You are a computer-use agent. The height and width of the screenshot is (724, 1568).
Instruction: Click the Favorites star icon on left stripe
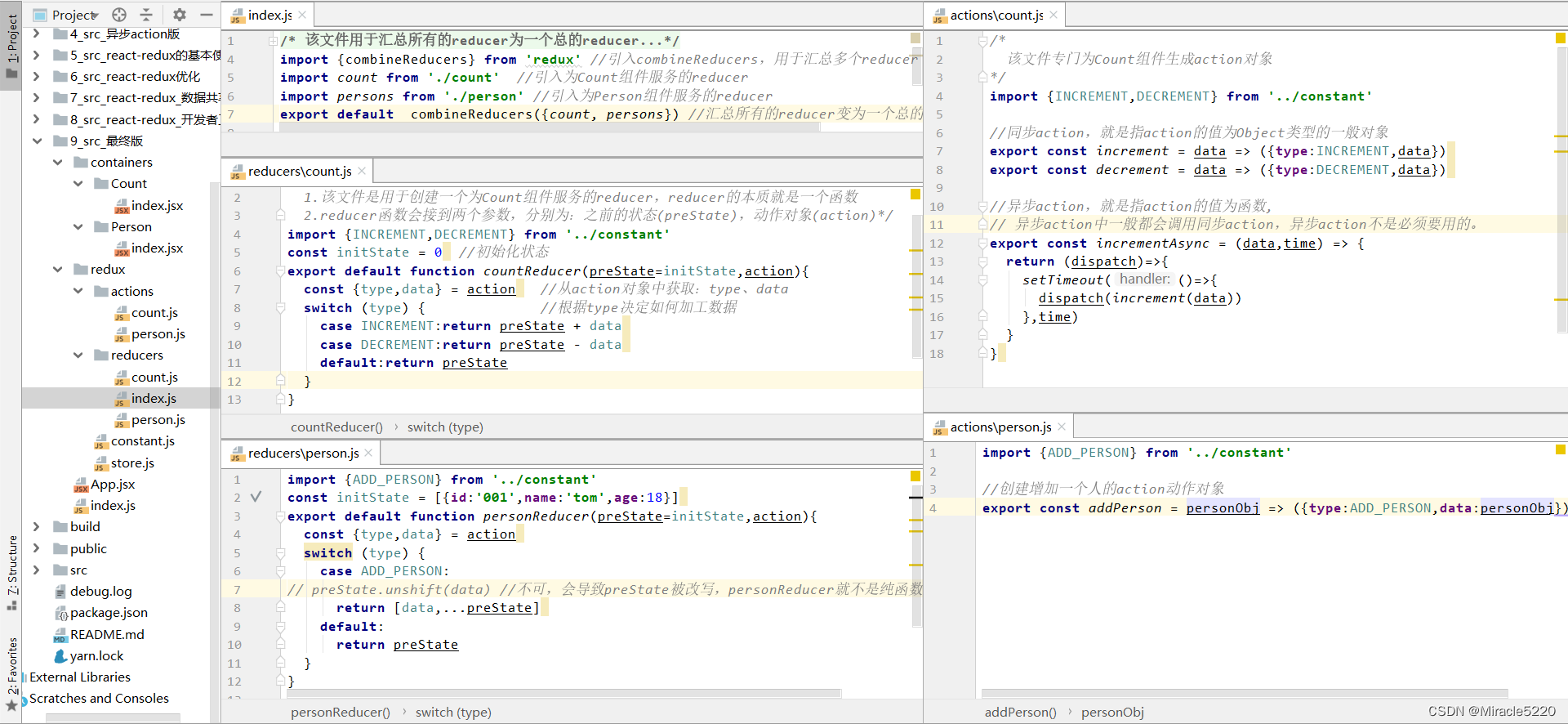point(11,705)
